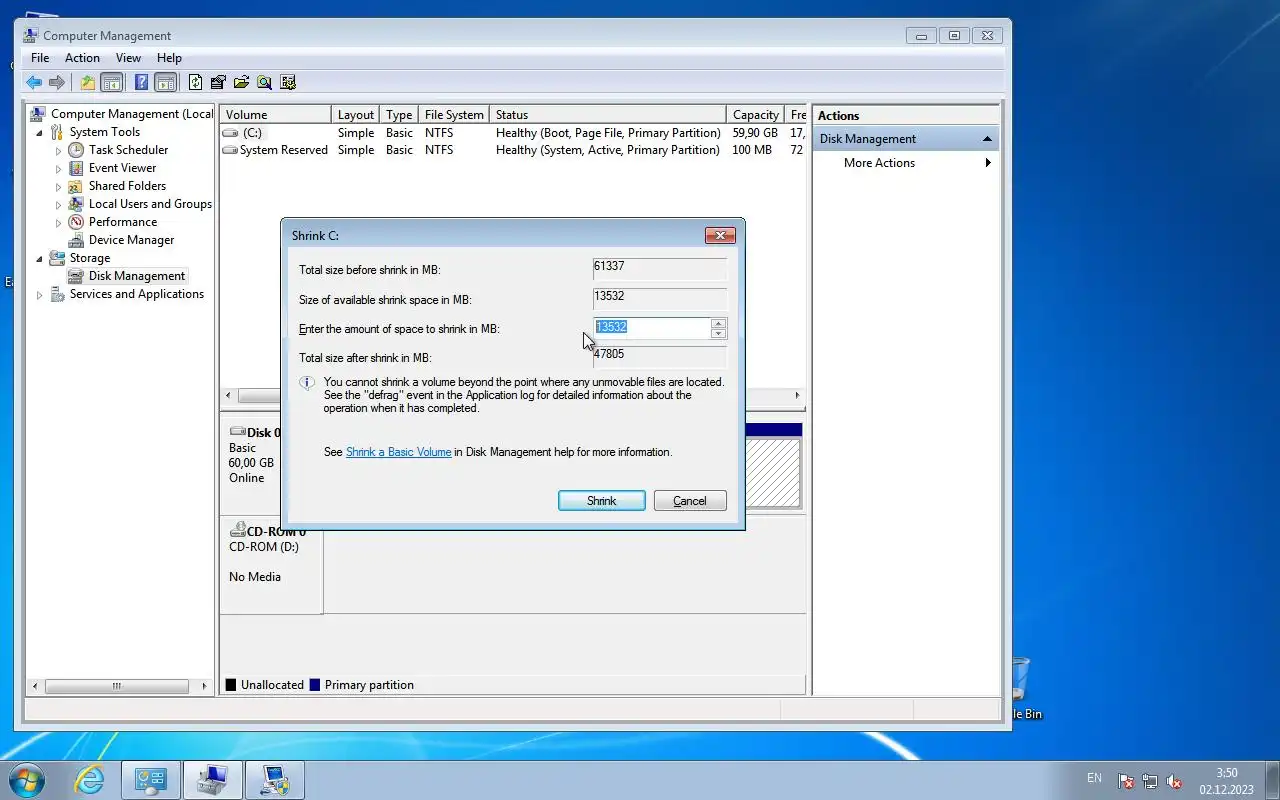Screen dimensions: 1280x800
Task: Click the volume list scroll left arrow
Action: [x=228, y=396]
